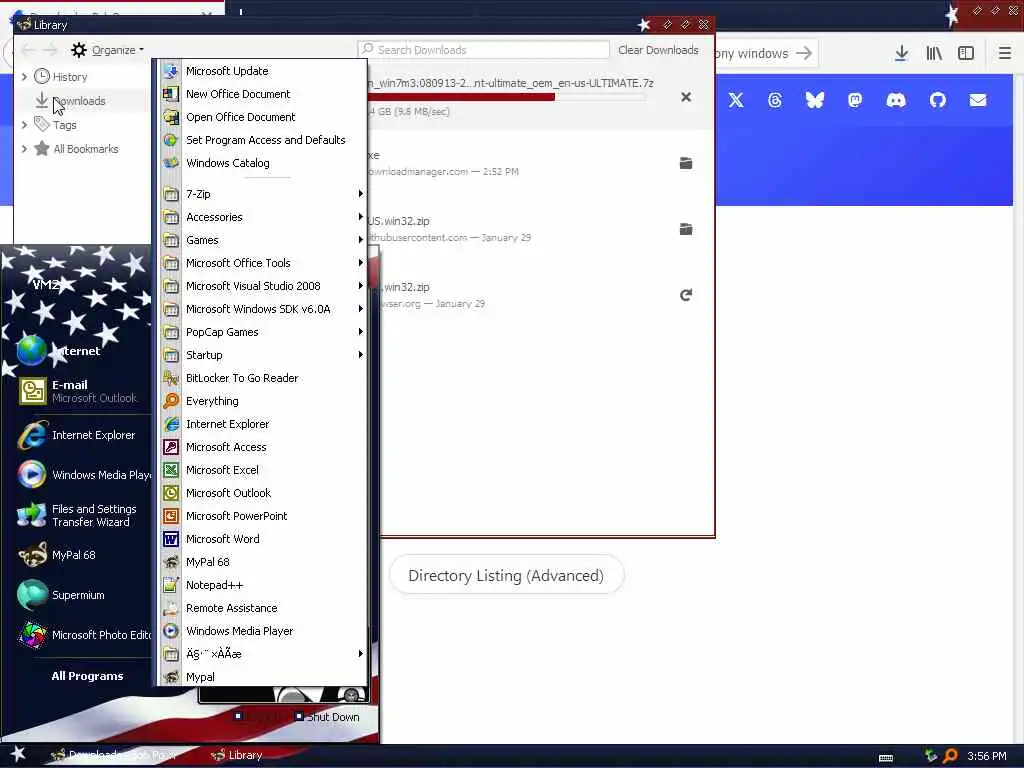Expand Tags in Library sidebar
Image resolution: width=1024 pixels, height=768 pixels.
(24, 124)
